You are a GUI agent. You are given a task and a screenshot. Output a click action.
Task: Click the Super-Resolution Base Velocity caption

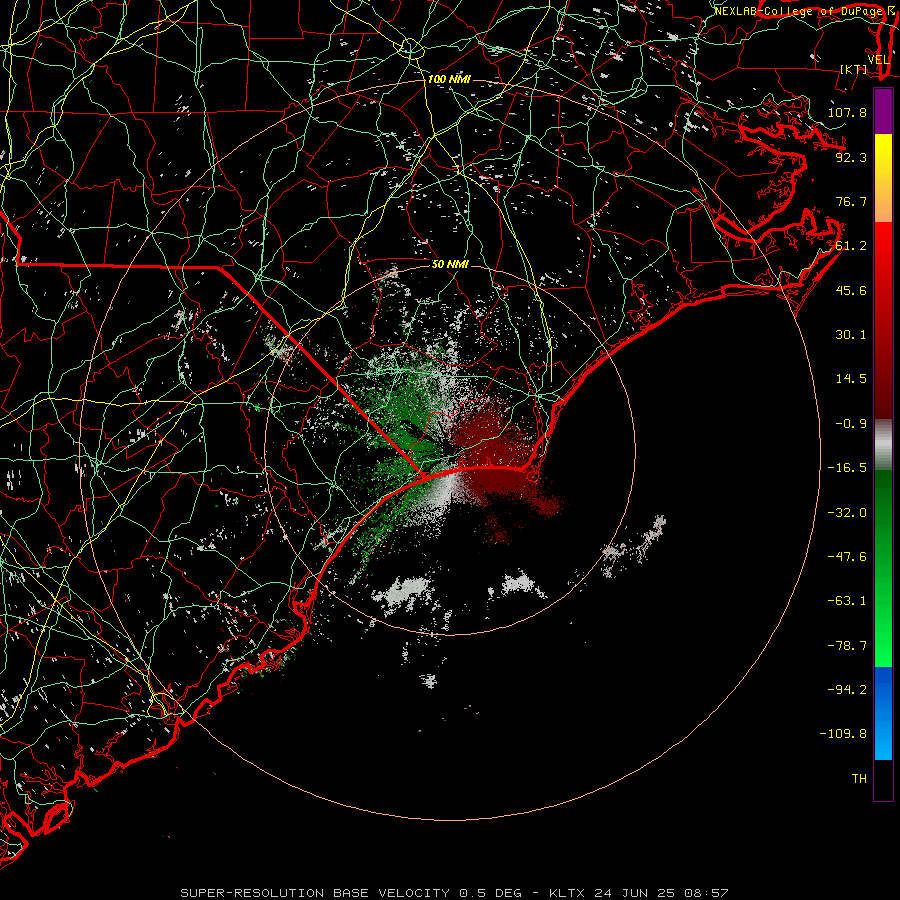[454, 893]
